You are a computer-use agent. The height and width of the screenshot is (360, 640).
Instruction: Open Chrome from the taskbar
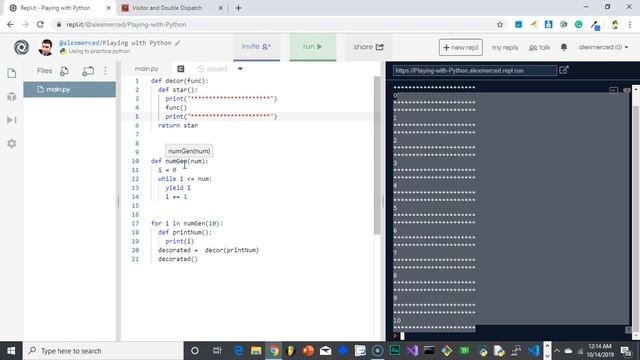tap(274, 351)
